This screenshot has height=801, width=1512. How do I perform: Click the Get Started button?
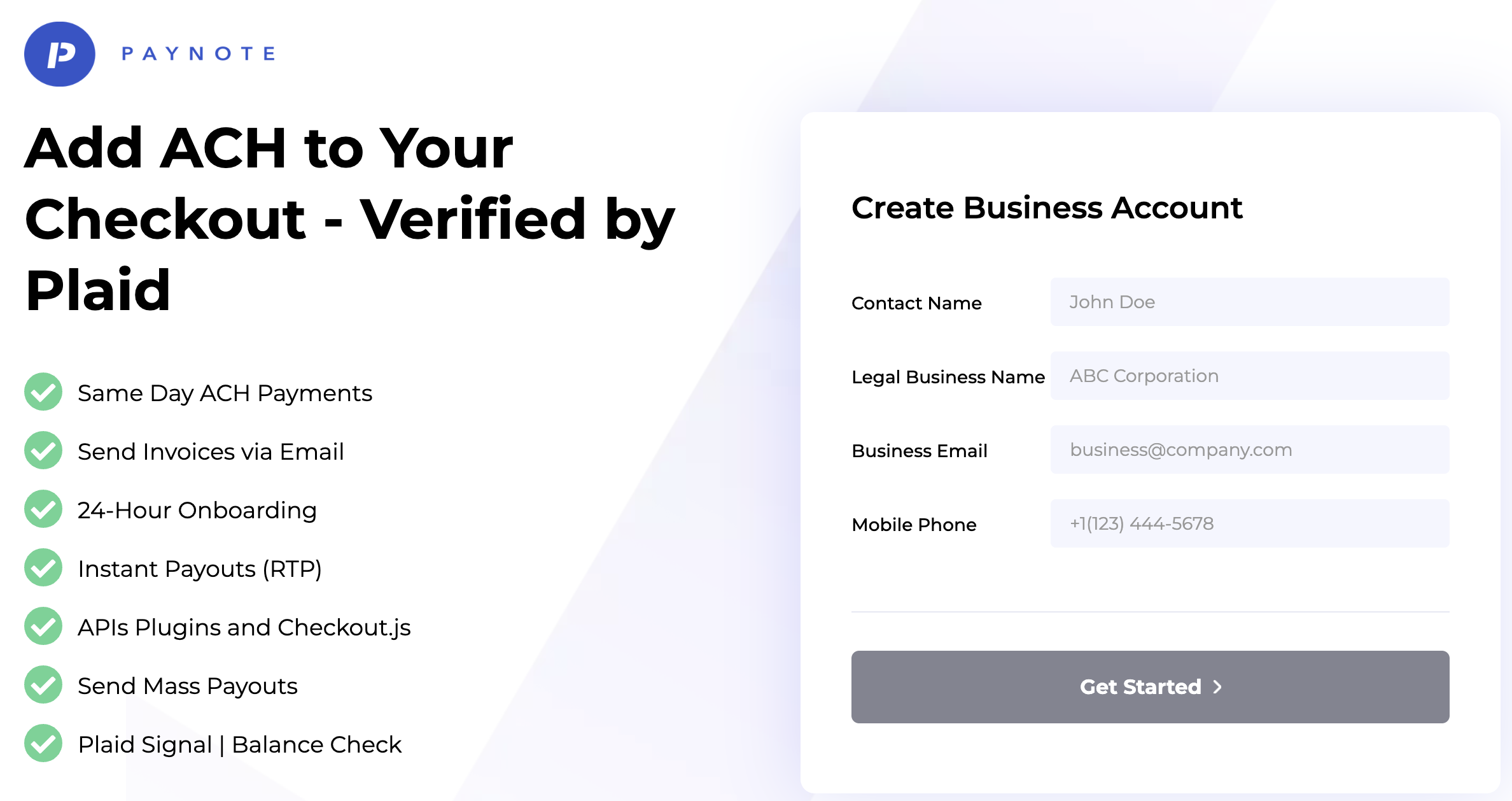[x=1150, y=687]
